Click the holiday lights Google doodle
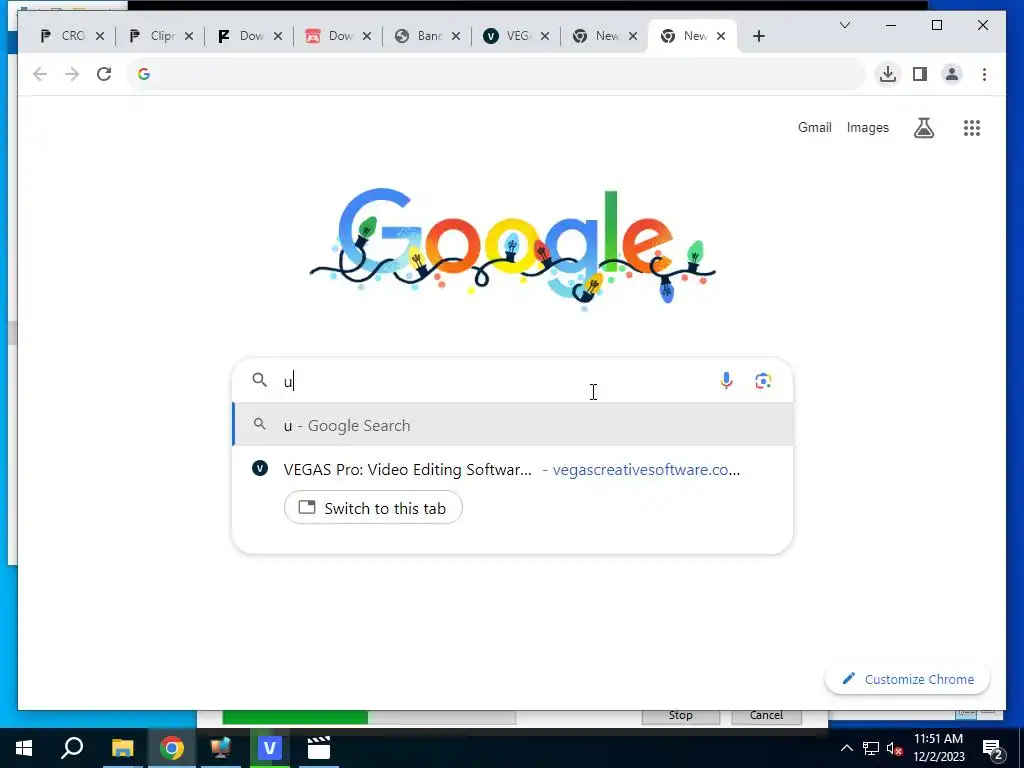Image resolution: width=1024 pixels, height=768 pixels. pyautogui.click(x=513, y=249)
